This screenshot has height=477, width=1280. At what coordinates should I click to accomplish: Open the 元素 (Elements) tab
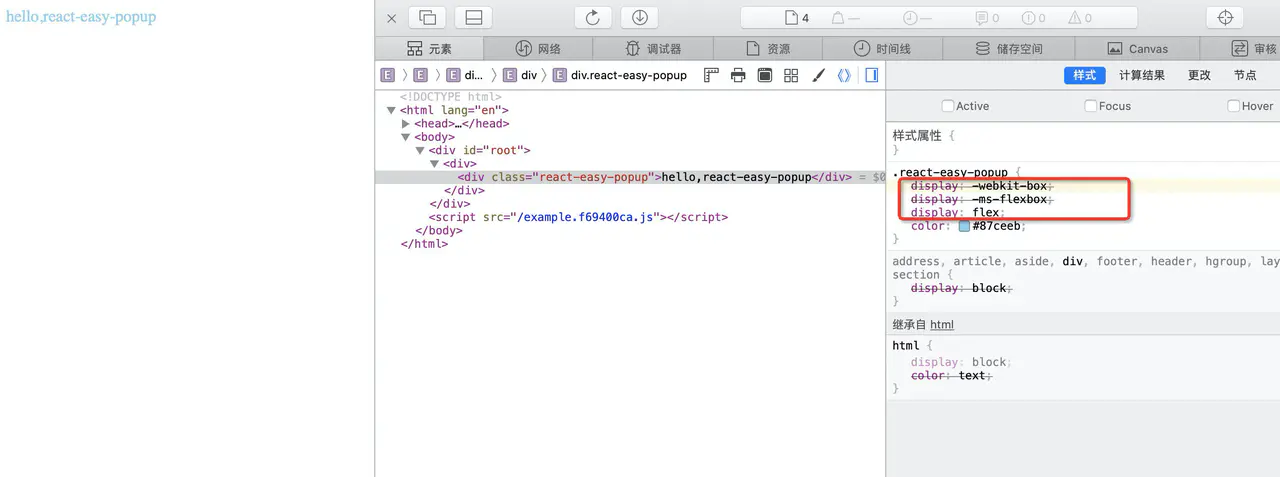click(429, 48)
